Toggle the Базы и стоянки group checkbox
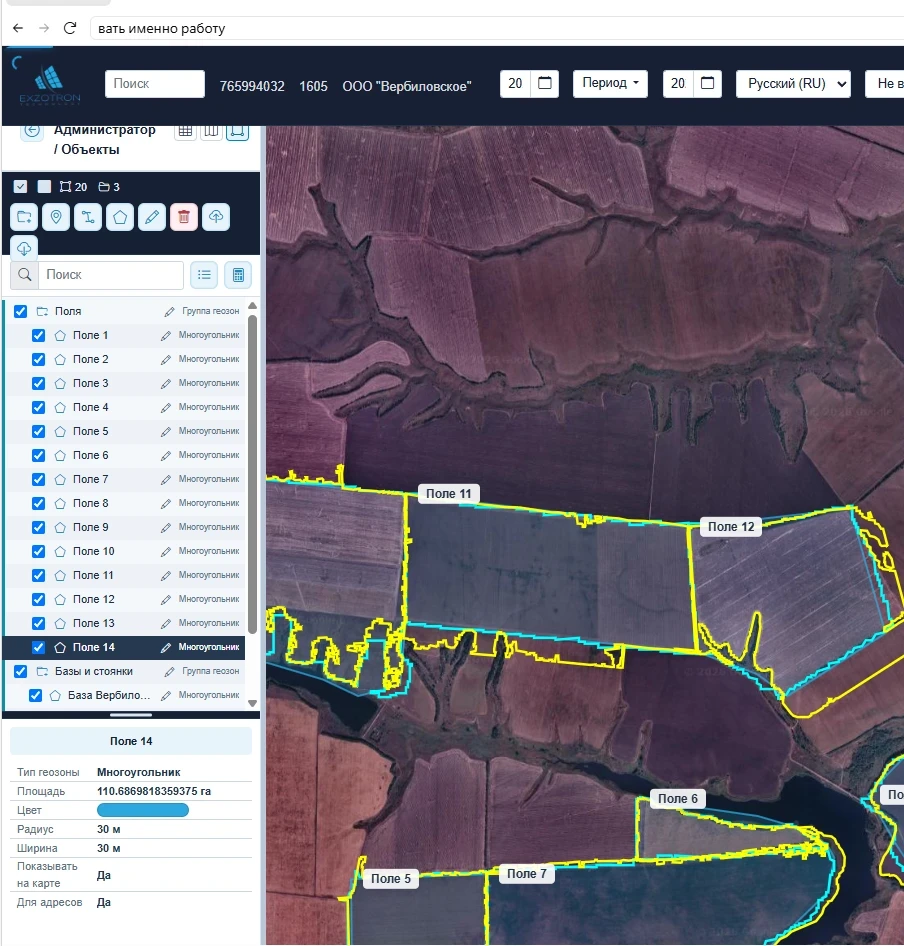The width and height of the screenshot is (904, 946). (21, 671)
